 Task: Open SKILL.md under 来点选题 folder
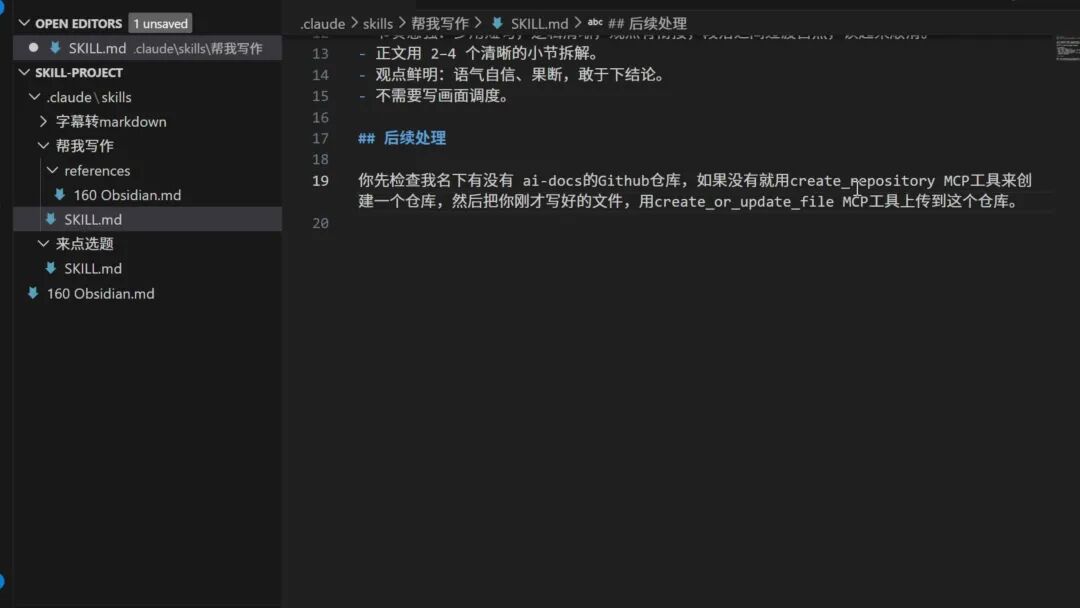(93, 269)
